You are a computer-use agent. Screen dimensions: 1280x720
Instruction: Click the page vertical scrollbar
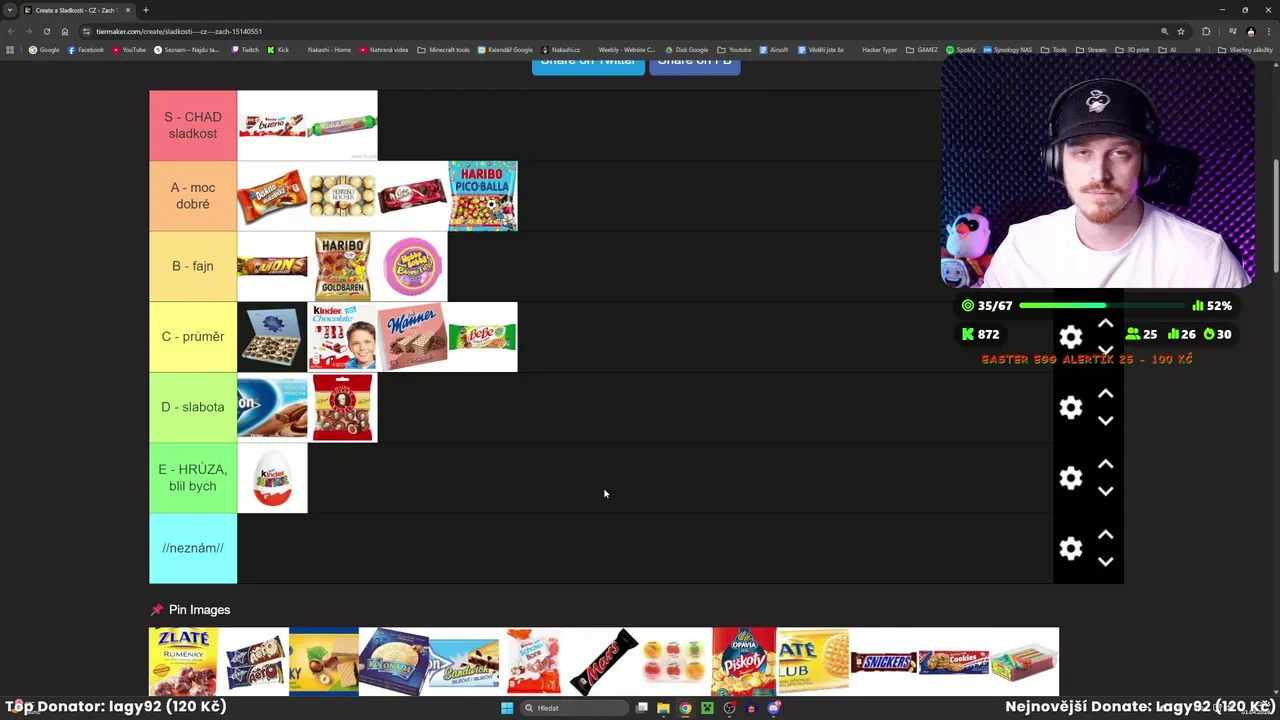pyautogui.click(x=1275, y=215)
